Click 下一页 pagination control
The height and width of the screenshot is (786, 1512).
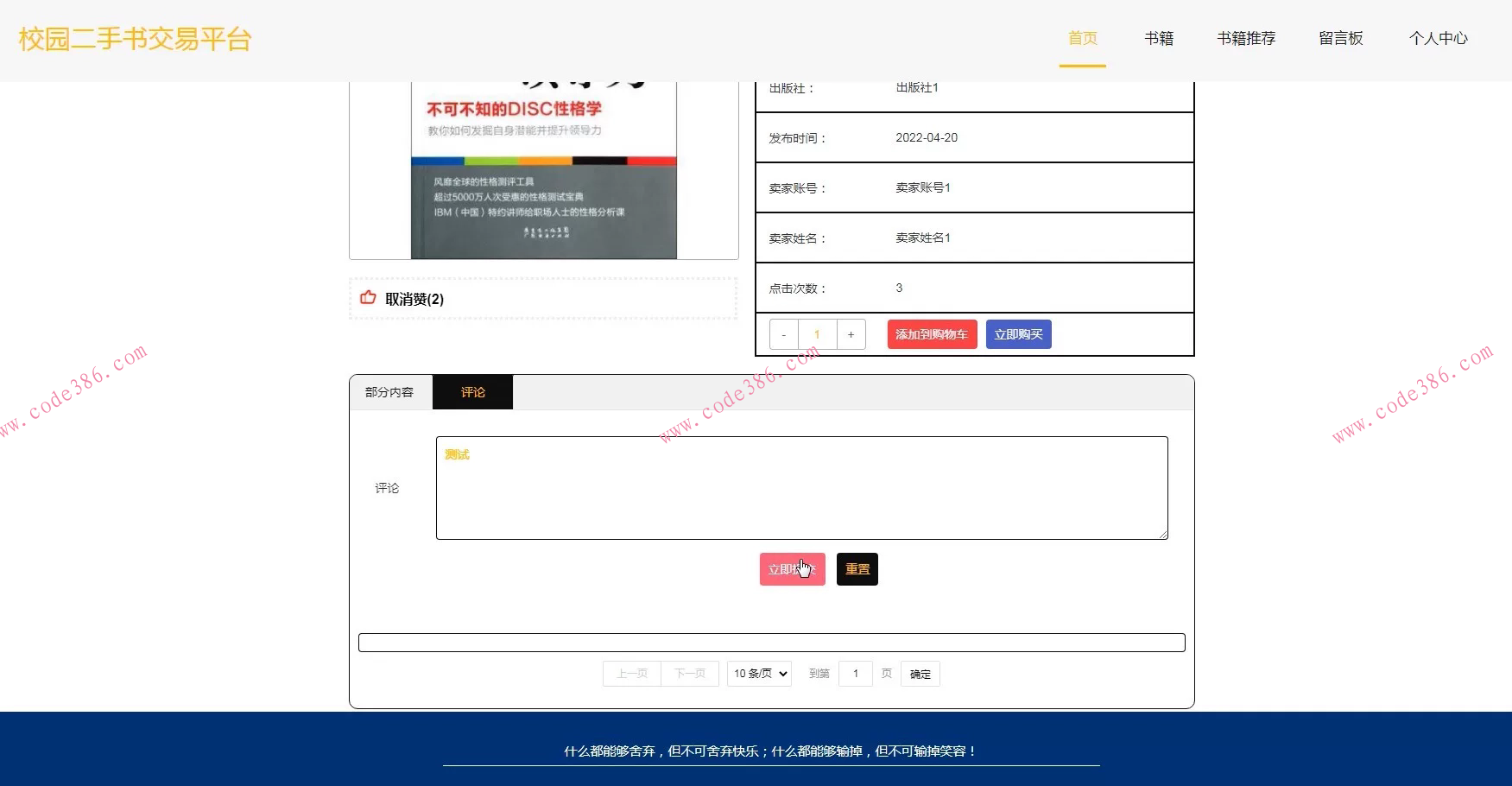(x=689, y=673)
